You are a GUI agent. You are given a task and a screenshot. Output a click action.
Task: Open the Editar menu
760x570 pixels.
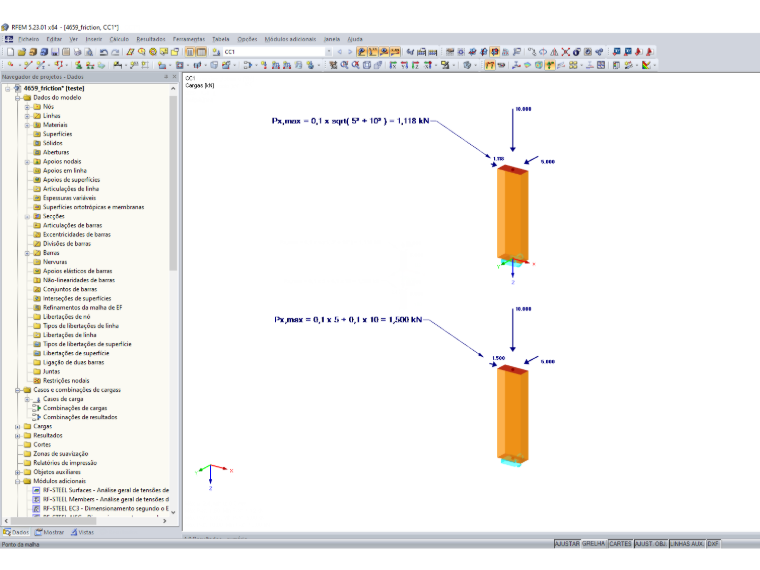54,39
